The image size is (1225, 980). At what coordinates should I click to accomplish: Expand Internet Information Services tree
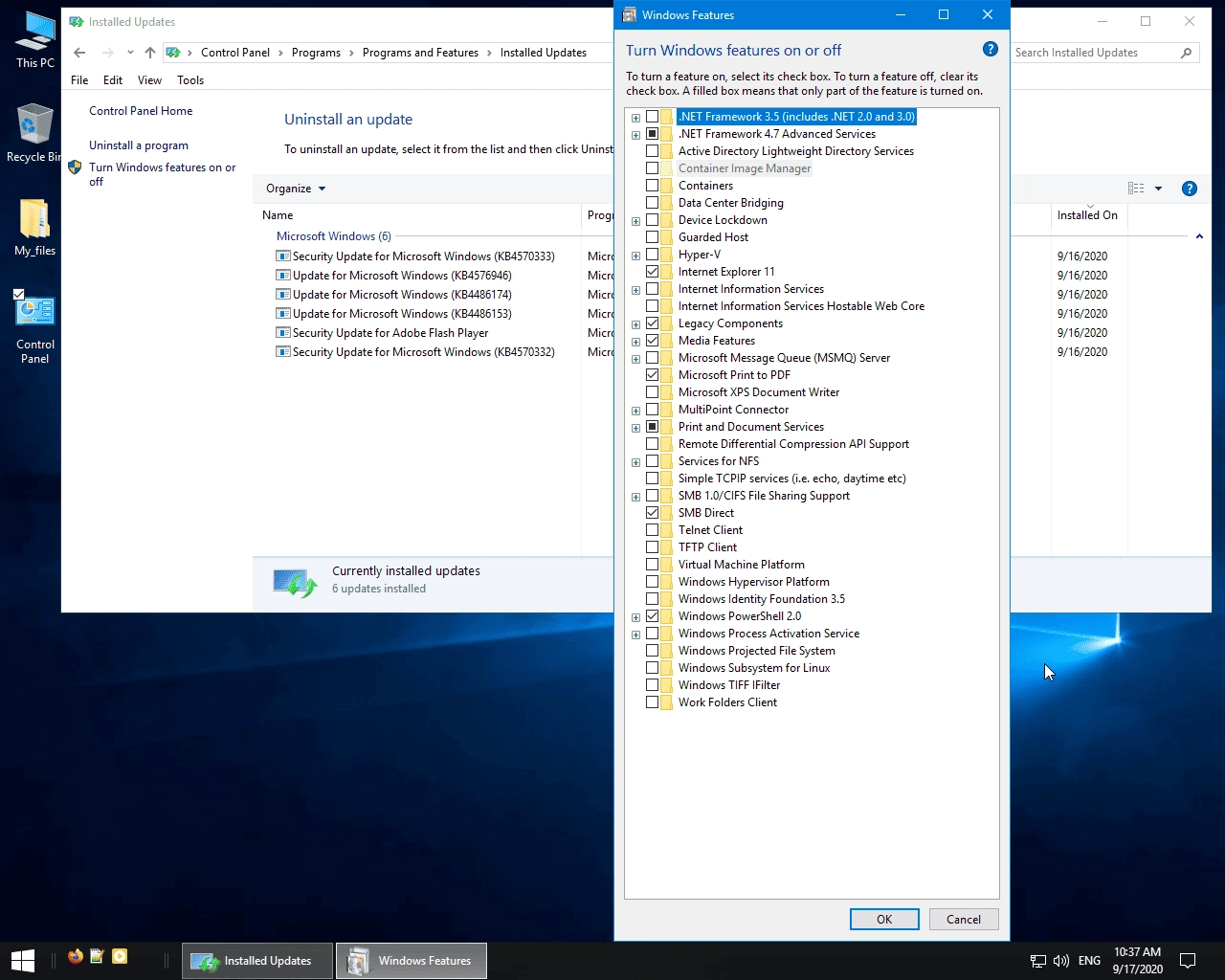click(x=635, y=290)
